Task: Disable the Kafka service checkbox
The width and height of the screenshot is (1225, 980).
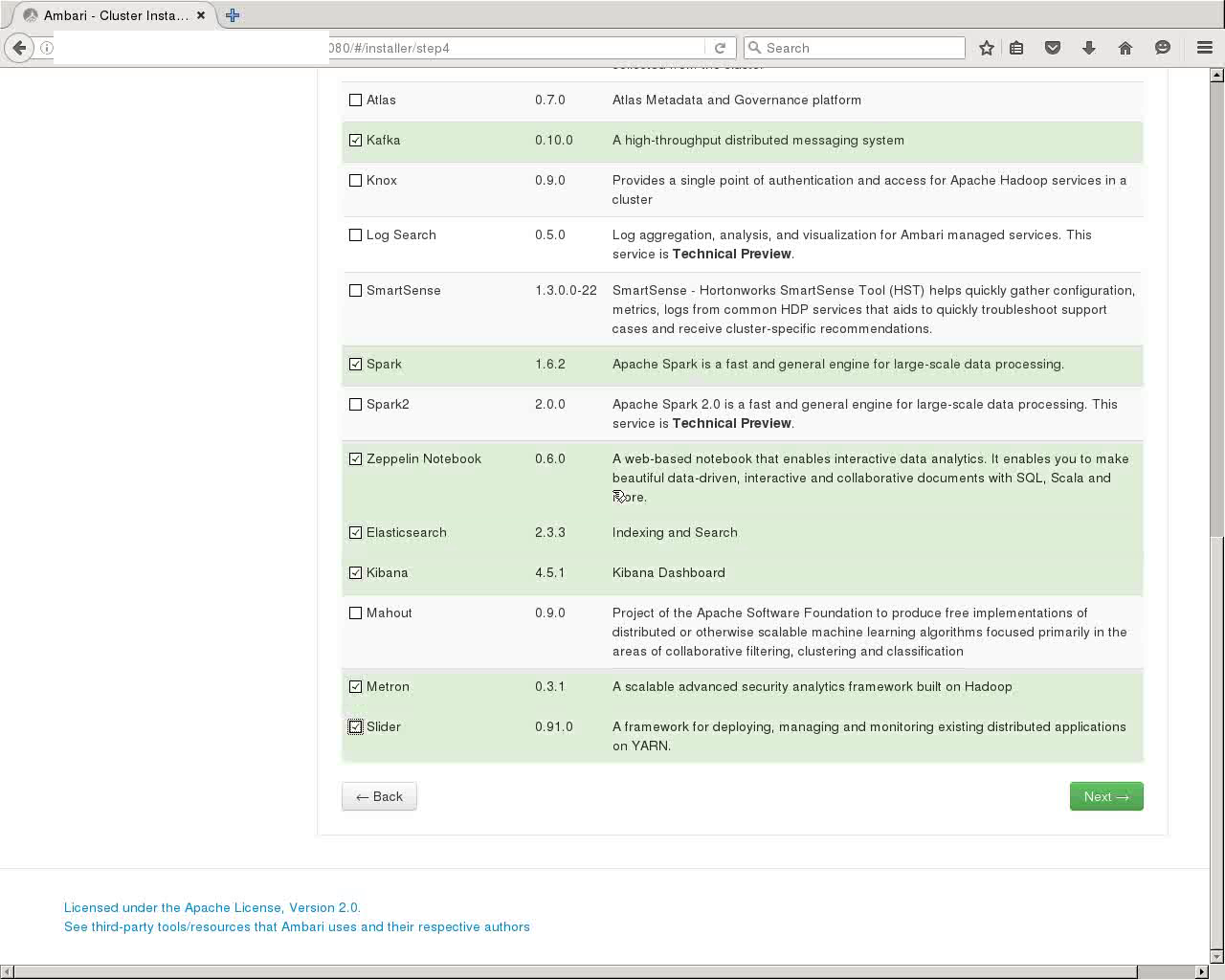Action: tap(355, 140)
